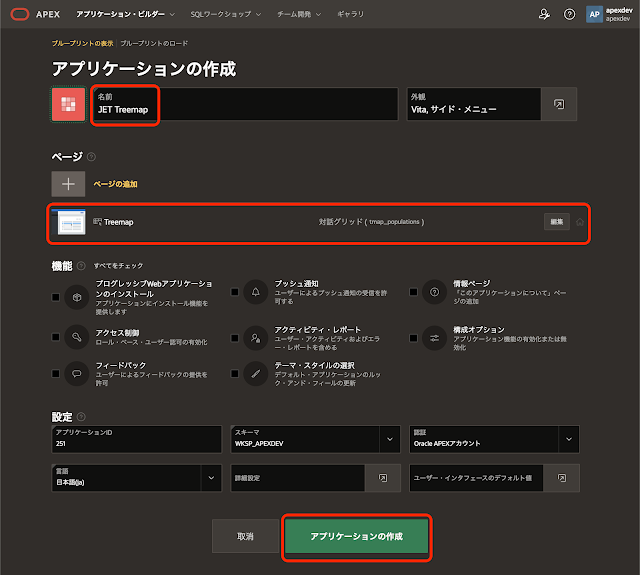The height and width of the screenshot is (575, 640).
Task: Expand SQLワークショップ menu chevron
Action: click(x=258, y=14)
